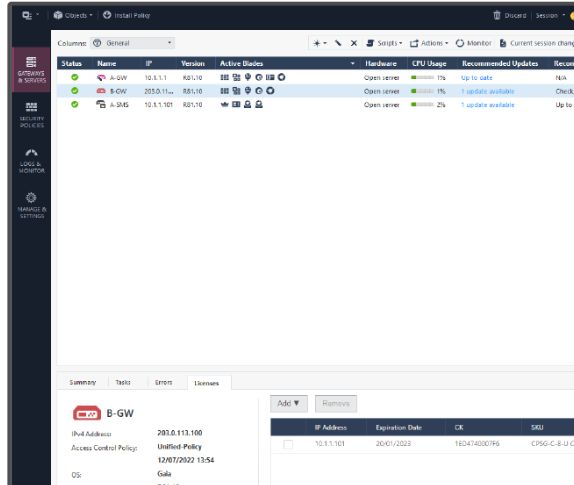574x485 pixels.
Task: Click B-GW '1 update available' link
Action: [x=488, y=91]
